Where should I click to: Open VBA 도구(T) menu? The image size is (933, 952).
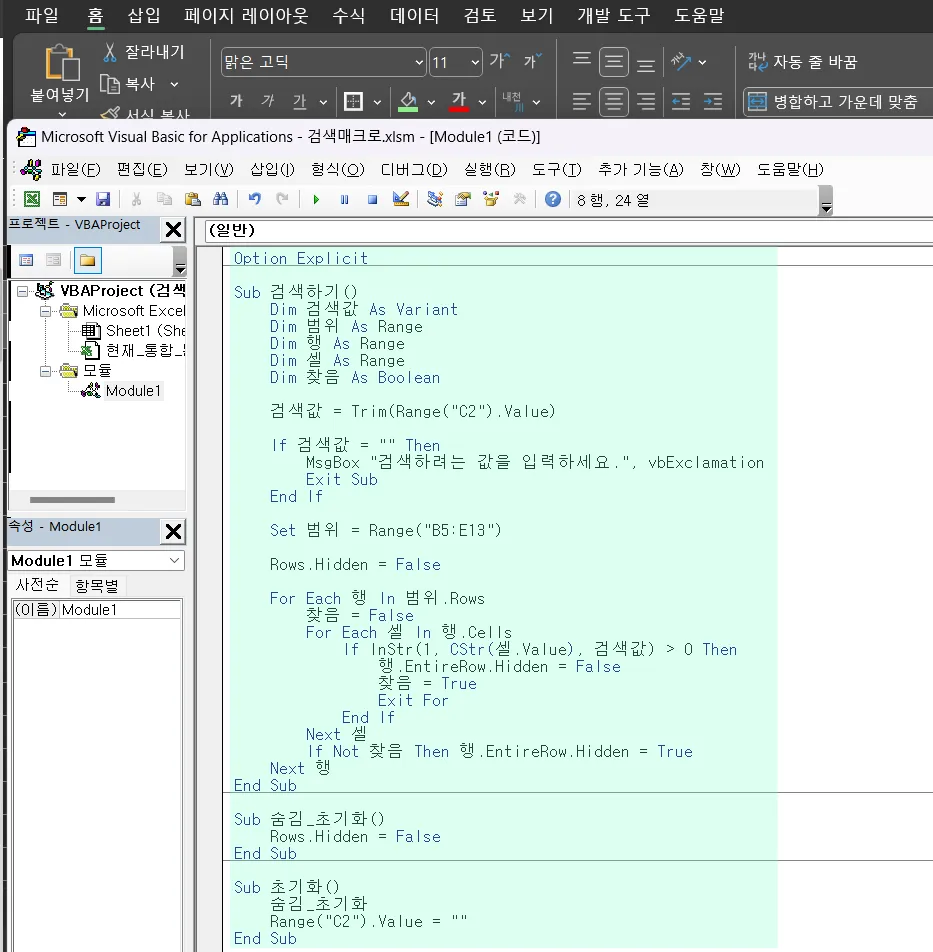click(557, 169)
